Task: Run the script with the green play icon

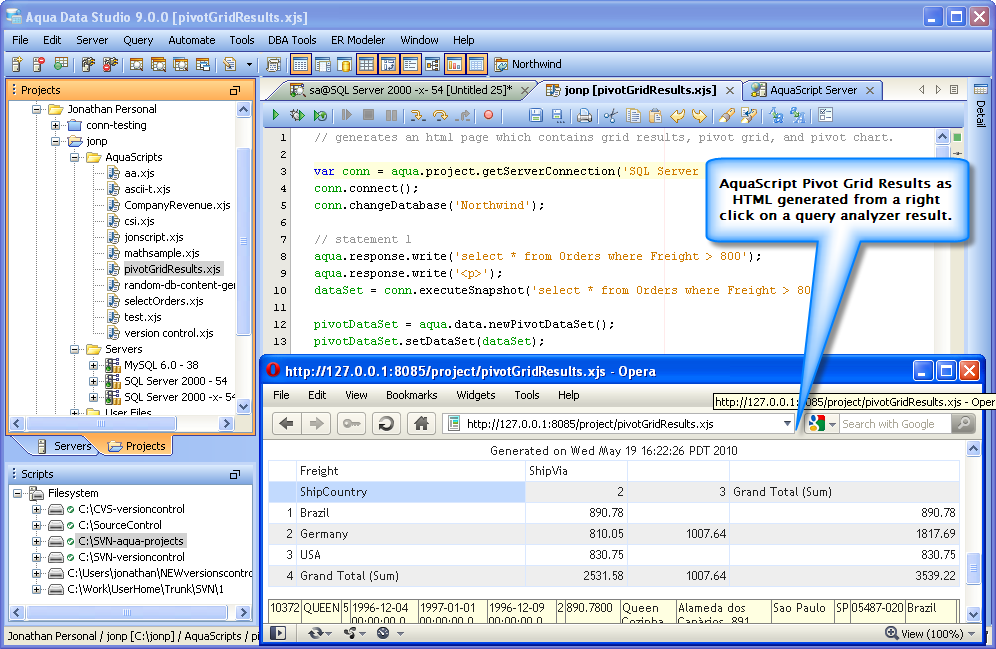Action: pos(276,116)
